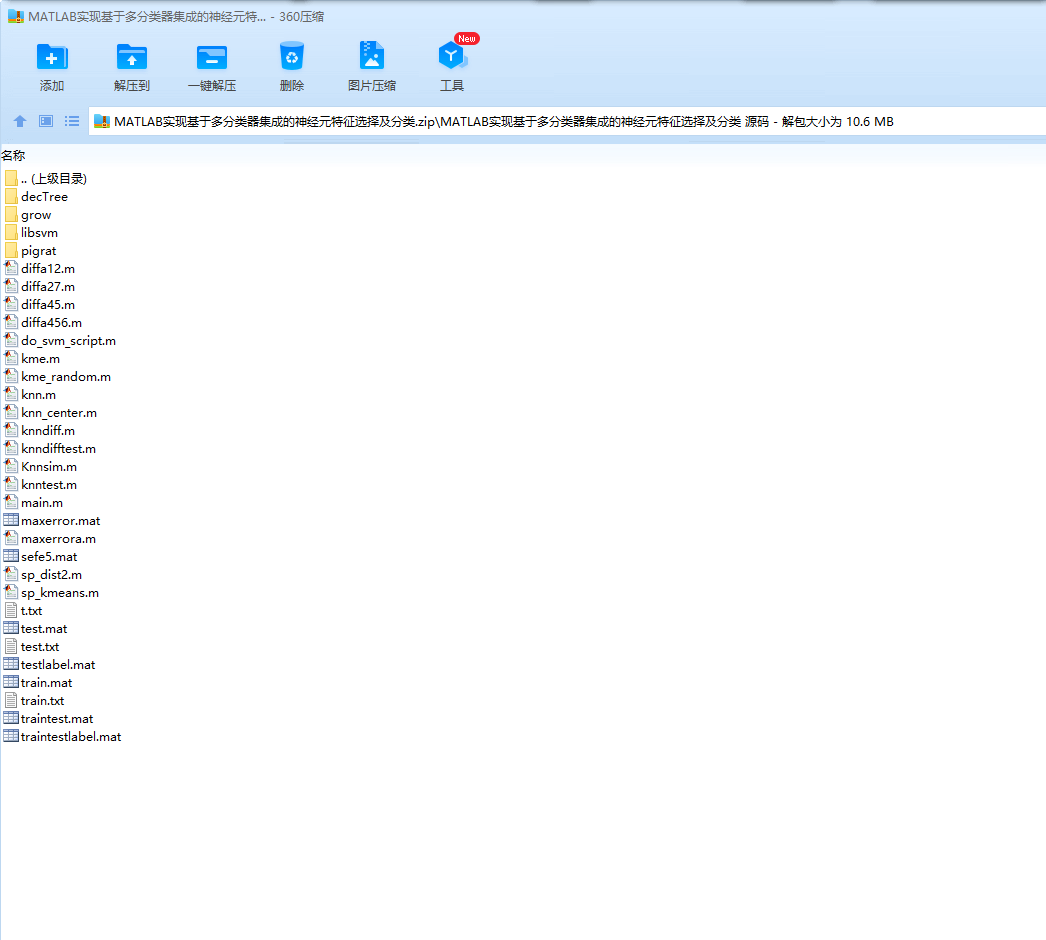Select file knntest.m
The height and width of the screenshot is (940, 1046).
[x=41, y=485]
